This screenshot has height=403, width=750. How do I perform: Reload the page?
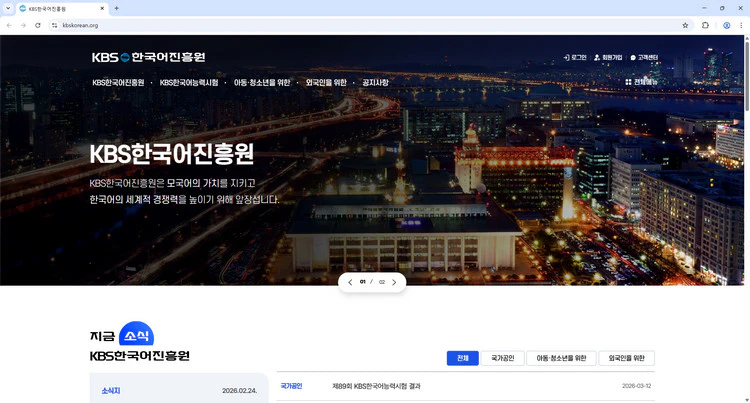click(x=38, y=25)
